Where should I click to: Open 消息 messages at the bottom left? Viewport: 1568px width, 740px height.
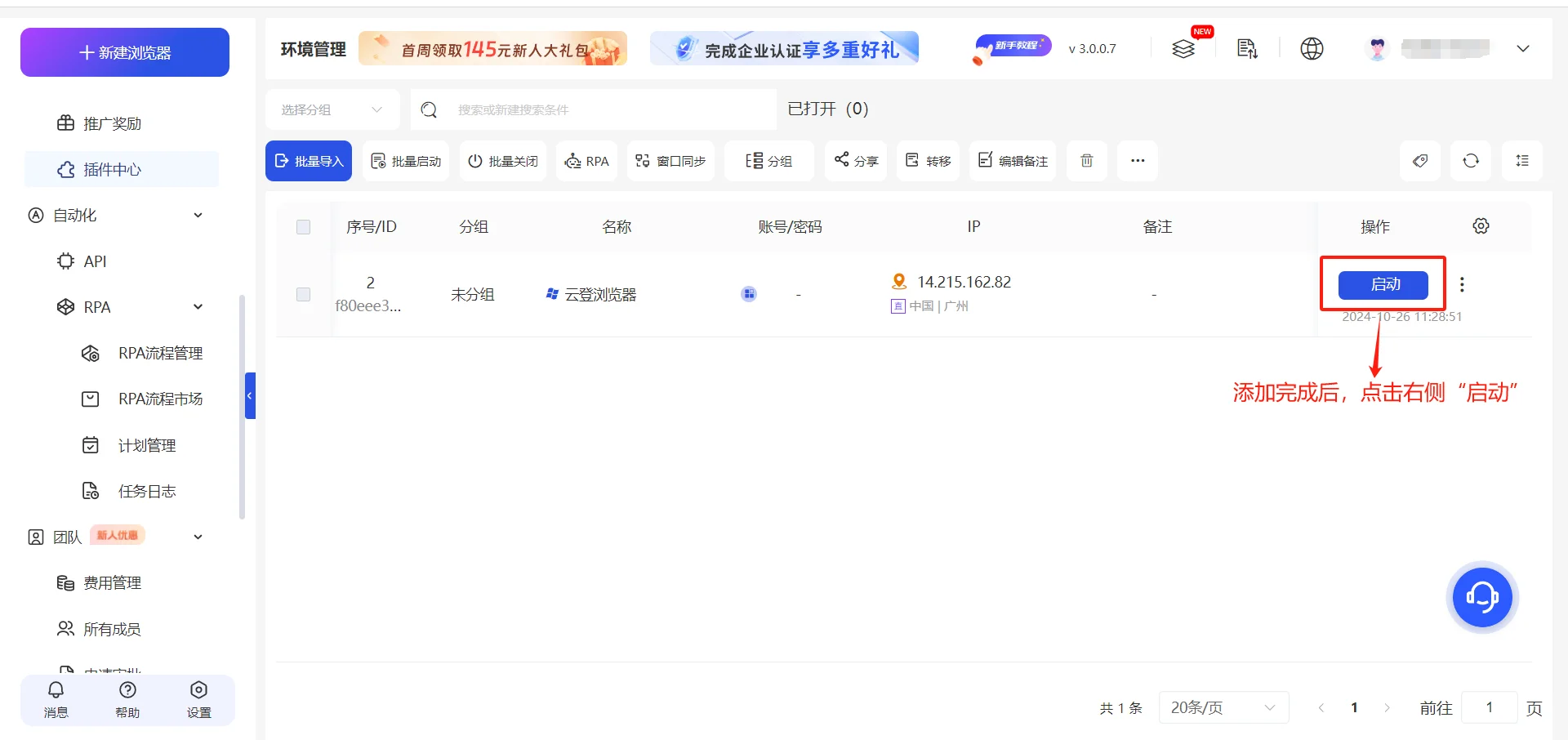point(55,699)
